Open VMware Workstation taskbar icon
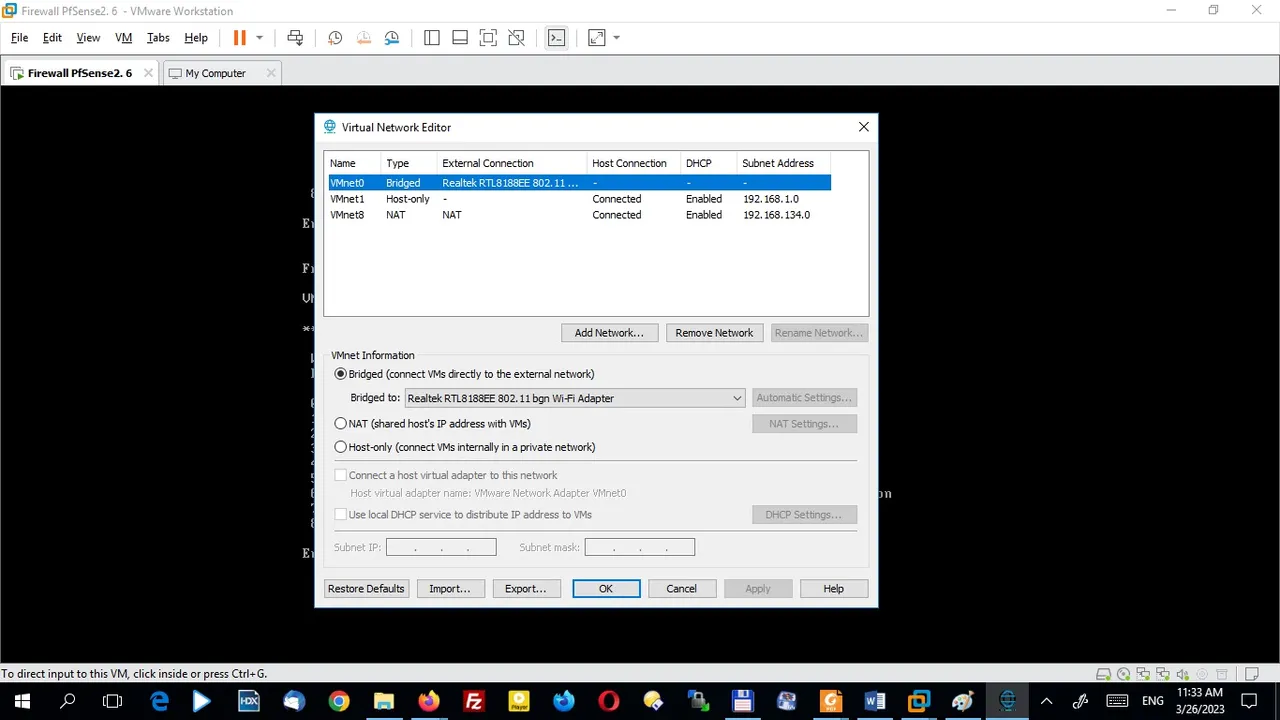Screen dimensions: 1280x720 pos(918,701)
